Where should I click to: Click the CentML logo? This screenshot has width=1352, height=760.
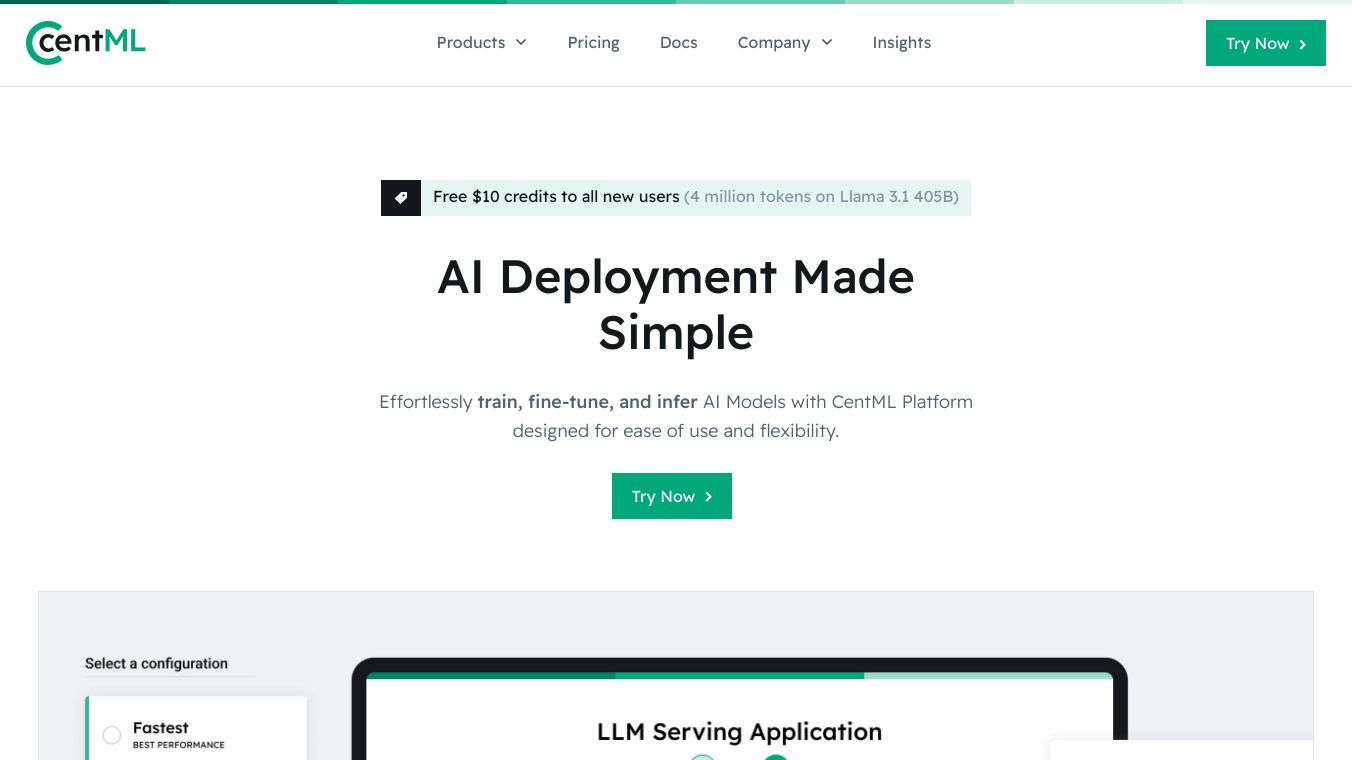pyautogui.click(x=86, y=43)
